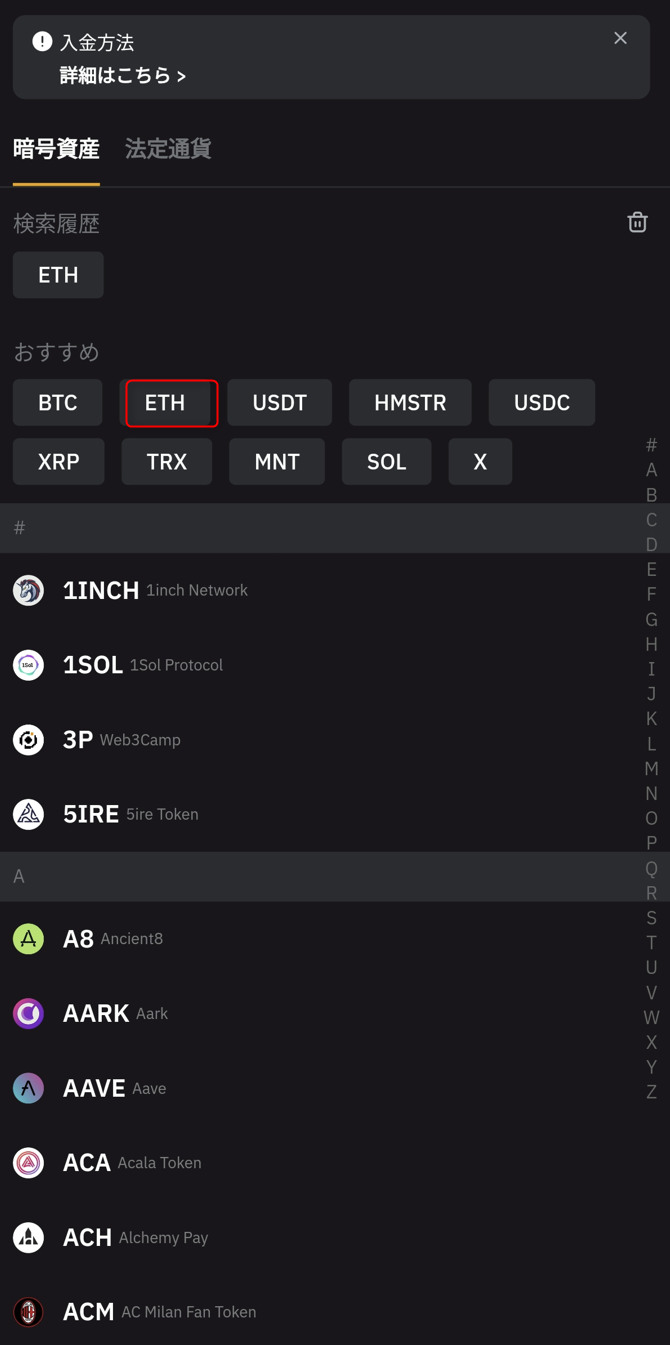Choose the recommended USDT chip
The image size is (670, 1345).
click(x=279, y=403)
